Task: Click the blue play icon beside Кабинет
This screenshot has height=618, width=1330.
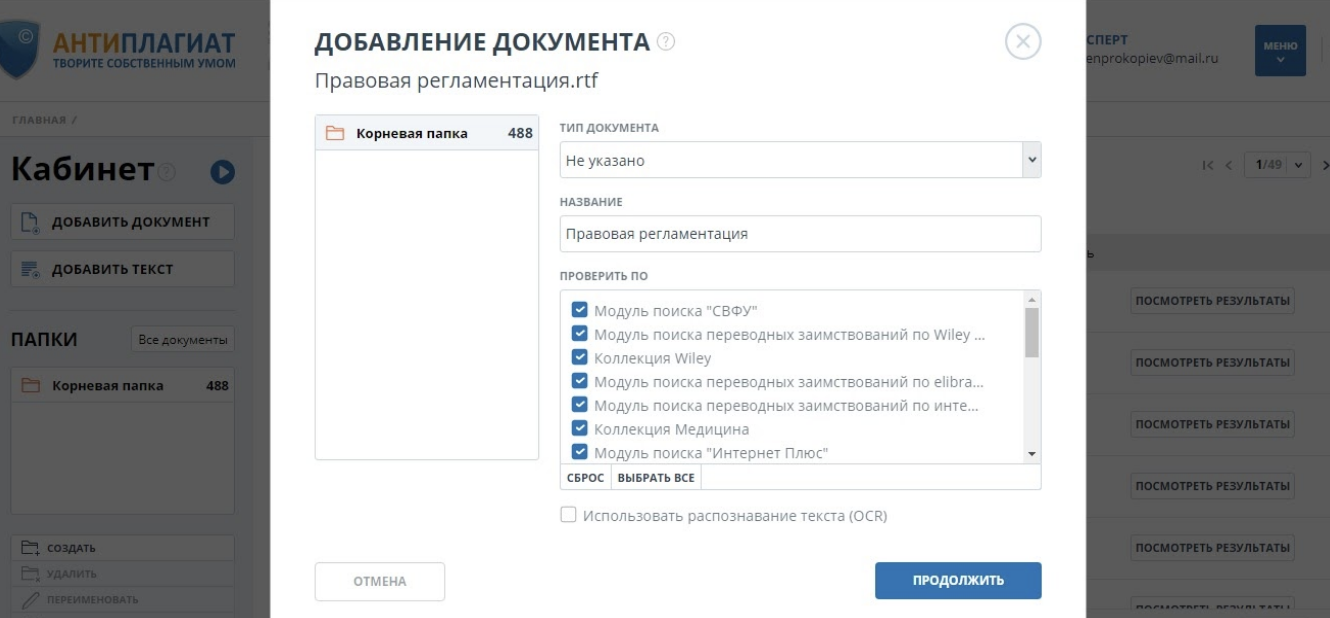Action: (x=222, y=172)
